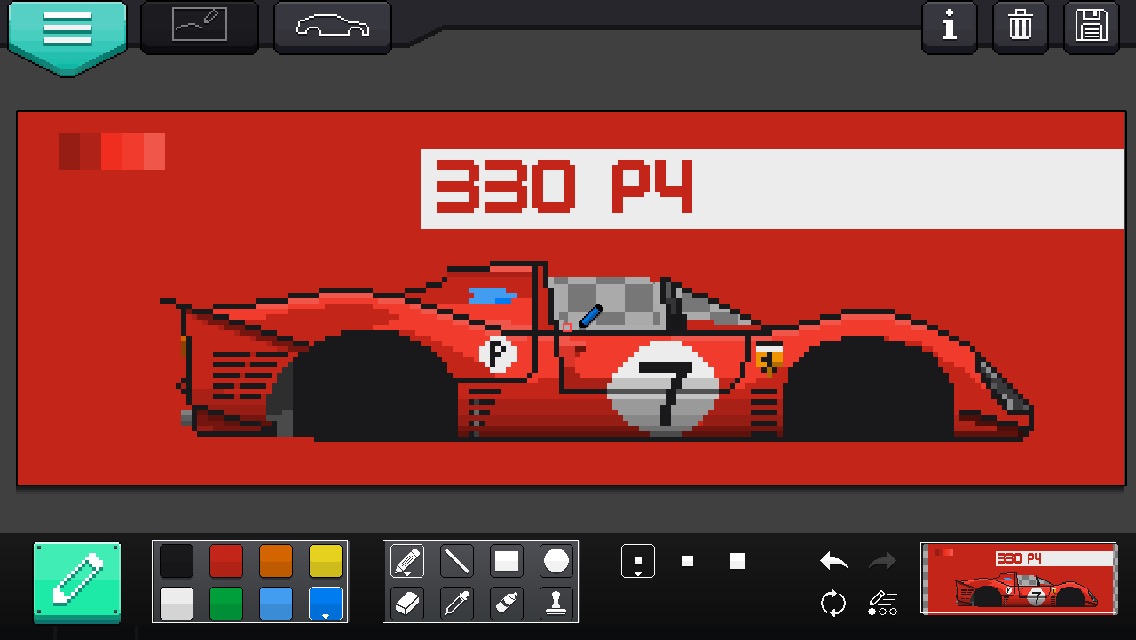Select the Eyedropper color picker tool
The height and width of the screenshot is (640, 1136).
tap(456, 603)
